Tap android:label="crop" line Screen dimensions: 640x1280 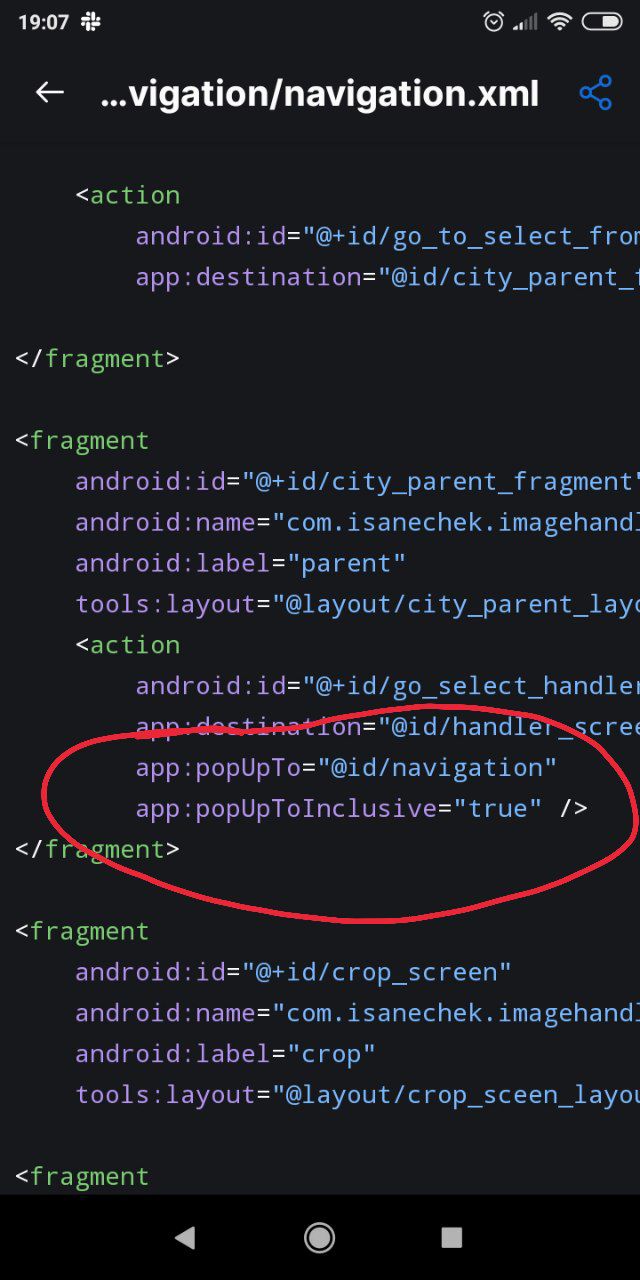coord(226,1054)
